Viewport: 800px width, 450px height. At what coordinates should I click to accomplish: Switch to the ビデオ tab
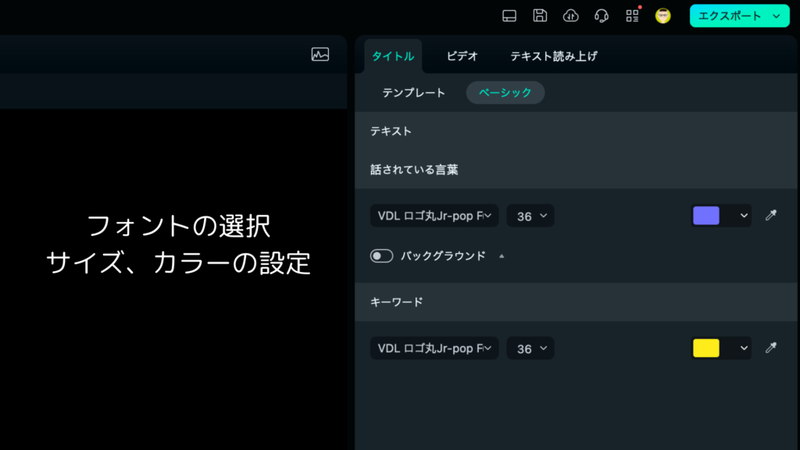point(462,56)
